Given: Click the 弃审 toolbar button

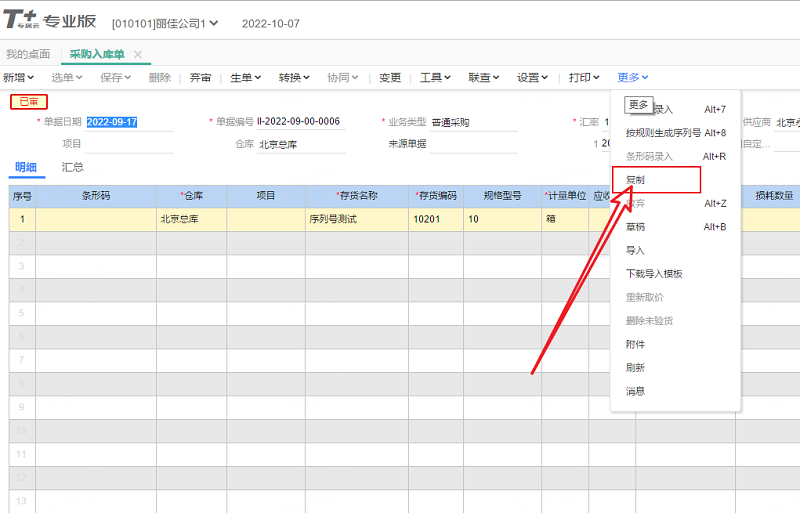Looking at the screenshot, I should [x=200, y=77].
